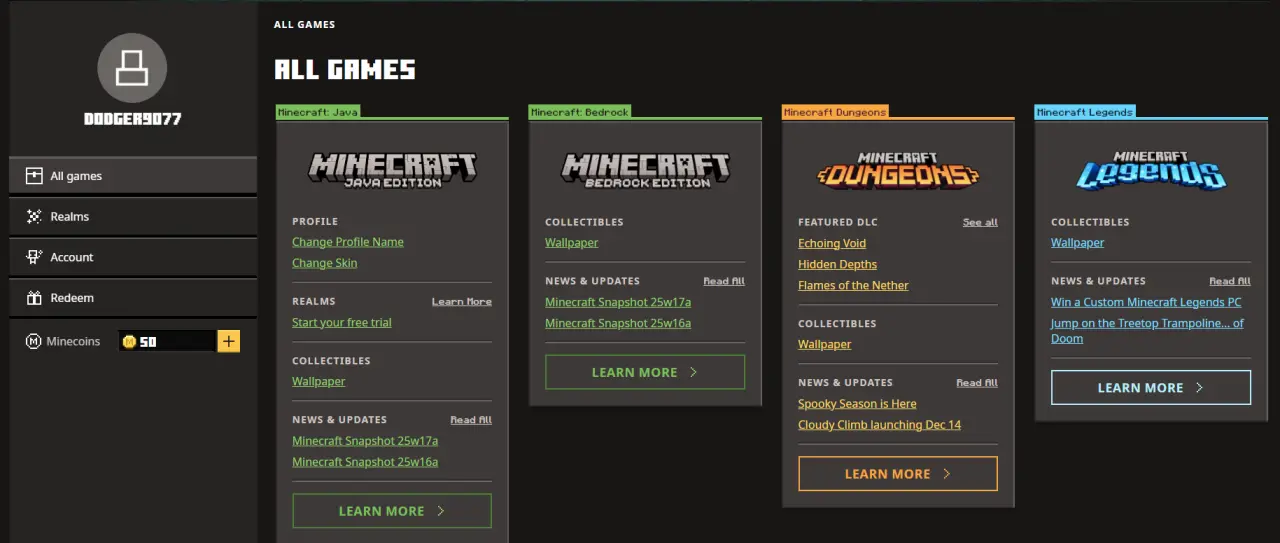This screenshot has width=1280, height=543.
Task: Open Learn More link beside Realms
Action: point(462,301)
